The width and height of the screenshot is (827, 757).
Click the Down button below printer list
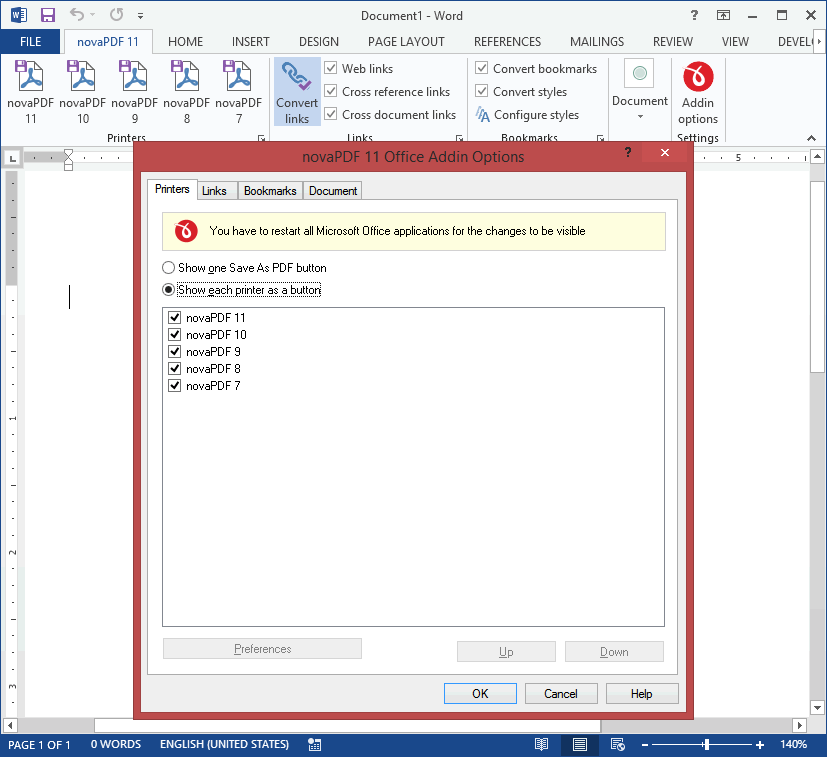[614, 651]
